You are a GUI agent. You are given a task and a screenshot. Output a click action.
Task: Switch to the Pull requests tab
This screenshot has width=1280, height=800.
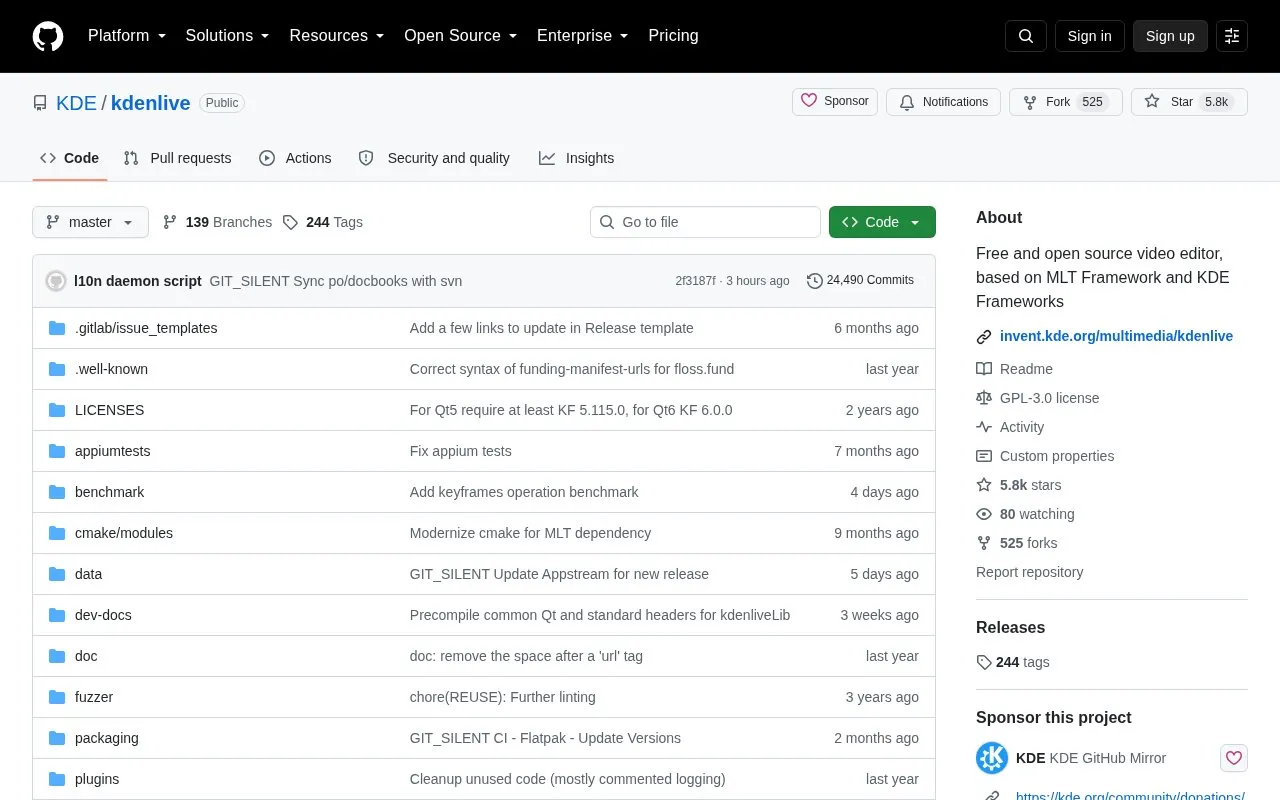coord(177,158)
